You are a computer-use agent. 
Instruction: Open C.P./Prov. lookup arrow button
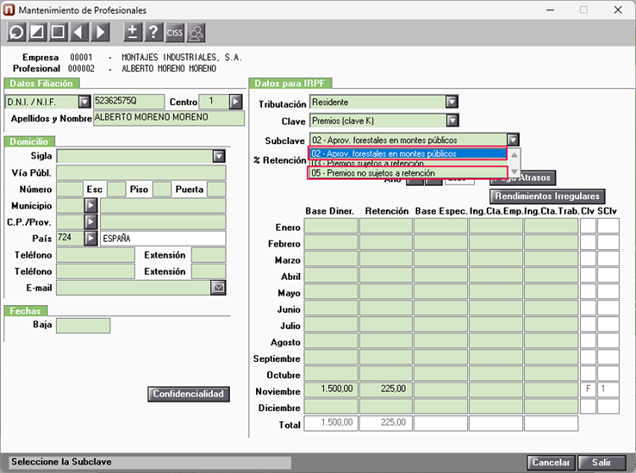click(90, 222)
